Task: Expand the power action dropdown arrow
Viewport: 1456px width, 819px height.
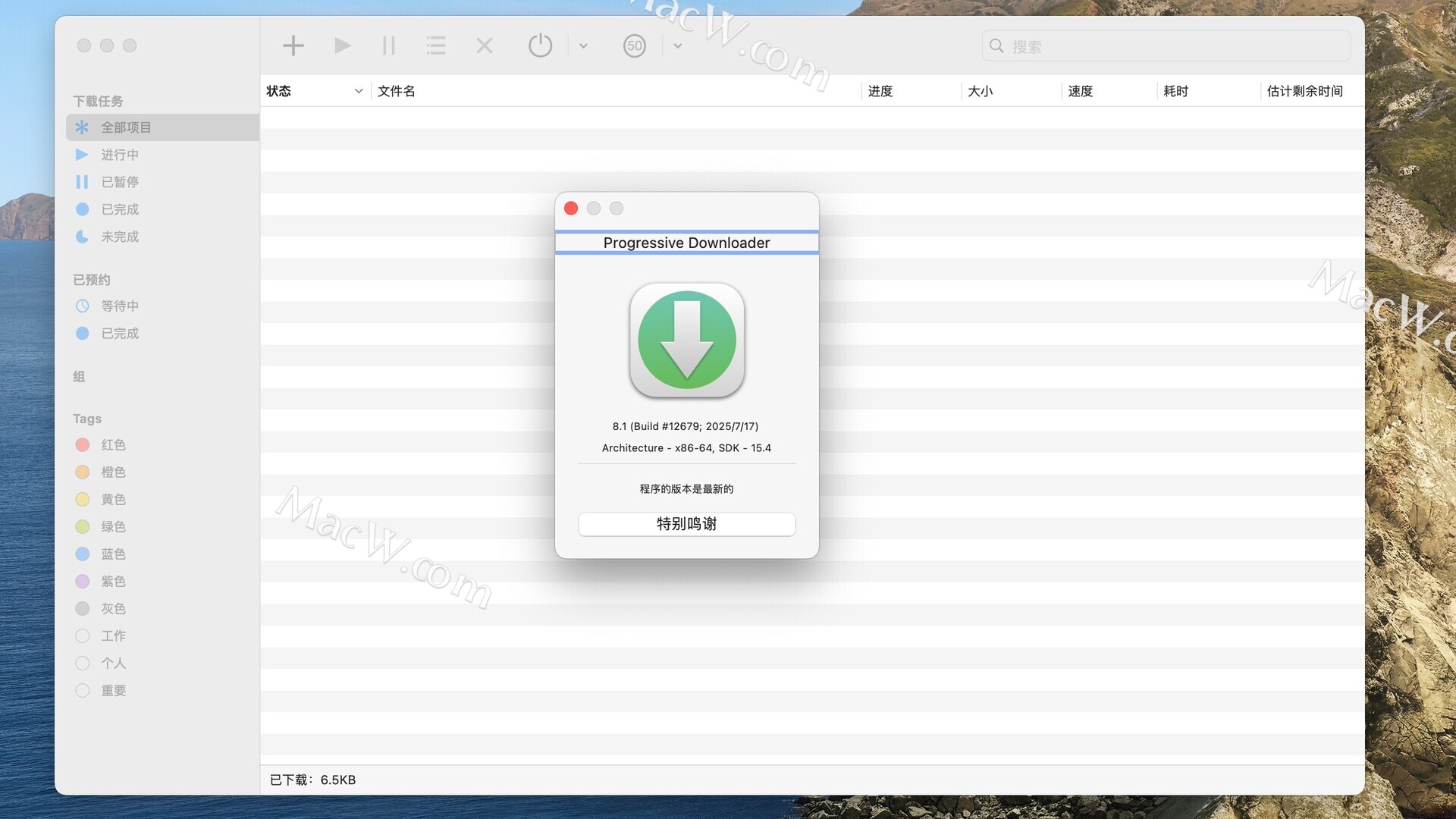Action: pyautogui.click(x=583, y=45)
